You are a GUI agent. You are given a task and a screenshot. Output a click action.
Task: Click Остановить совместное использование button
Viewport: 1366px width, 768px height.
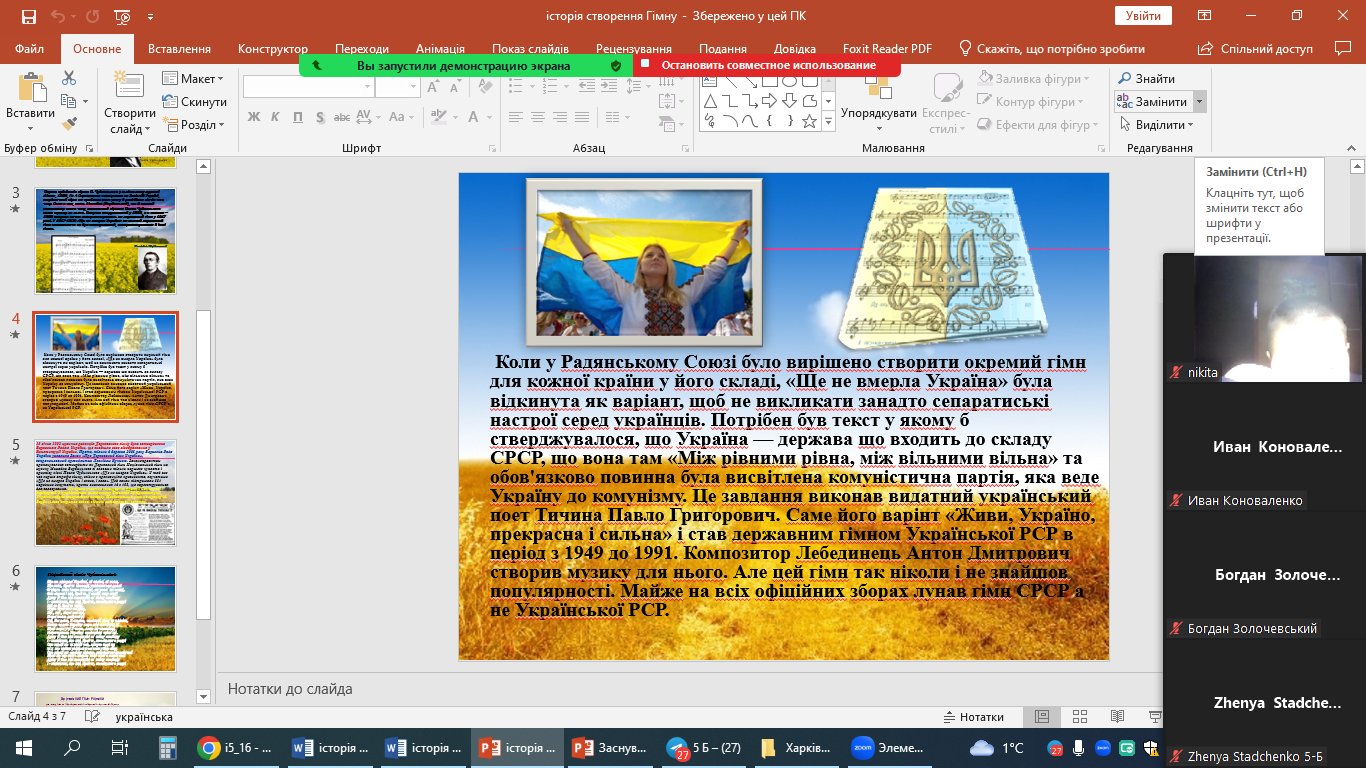tap(767, 65)
